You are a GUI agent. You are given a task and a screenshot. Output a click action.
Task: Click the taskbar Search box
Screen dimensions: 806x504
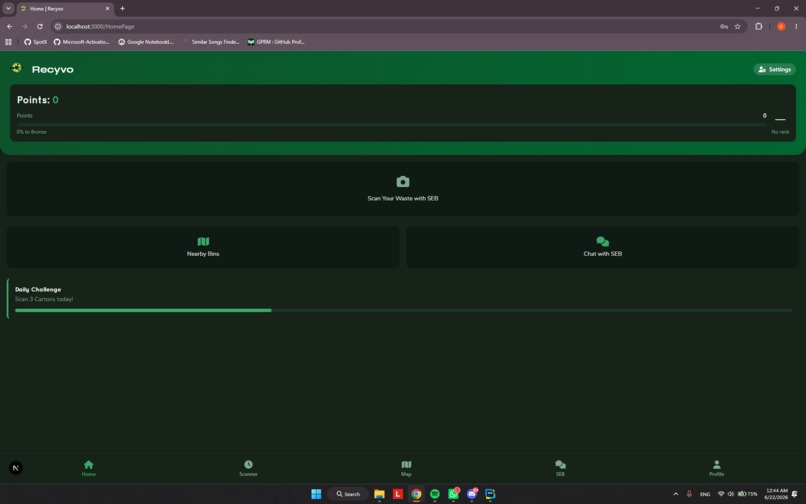tap(348, 494)
